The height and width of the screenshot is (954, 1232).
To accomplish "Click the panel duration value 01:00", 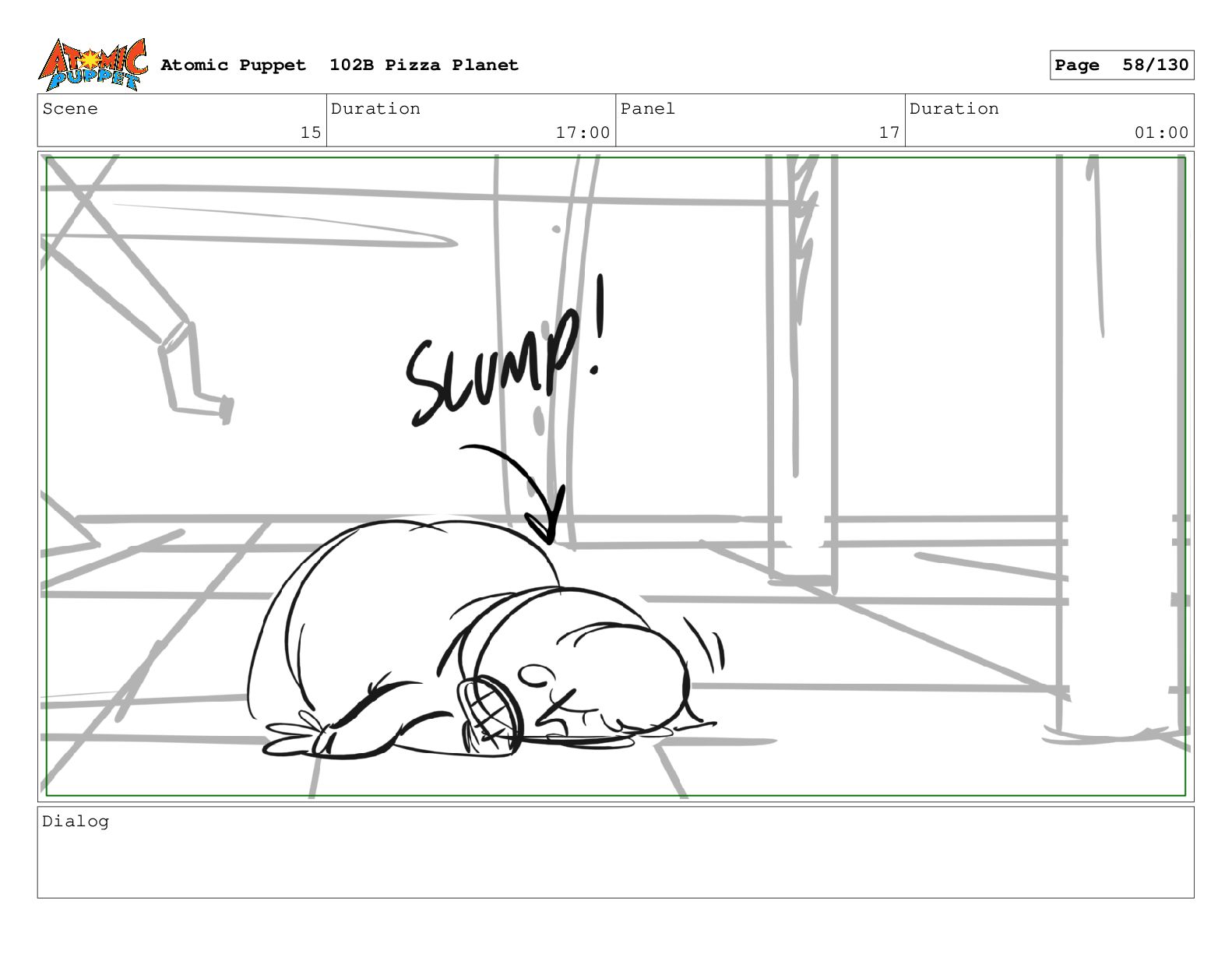I will (x=1161, y=133).
